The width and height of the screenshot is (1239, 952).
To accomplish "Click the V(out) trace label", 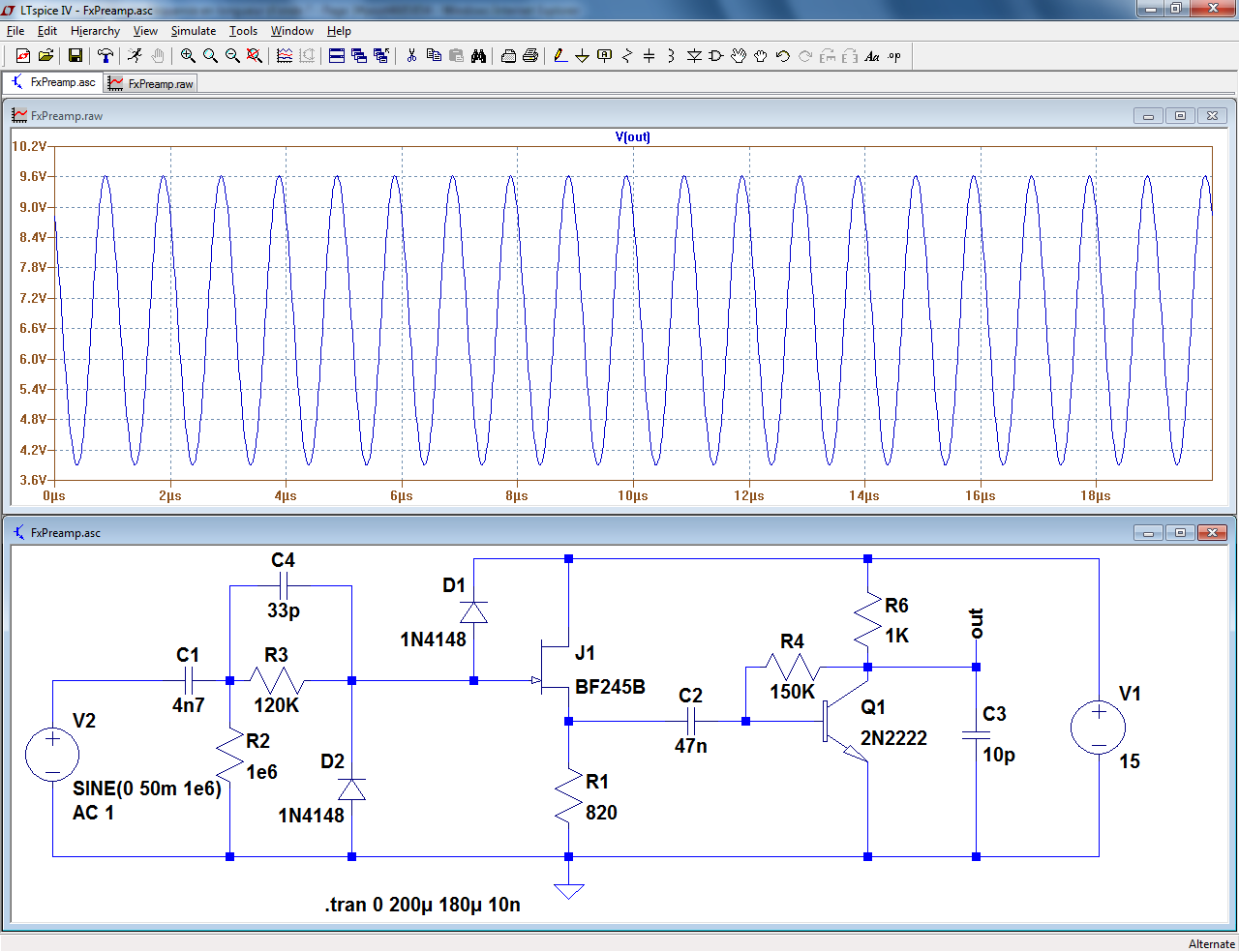I will pos(632,136).
